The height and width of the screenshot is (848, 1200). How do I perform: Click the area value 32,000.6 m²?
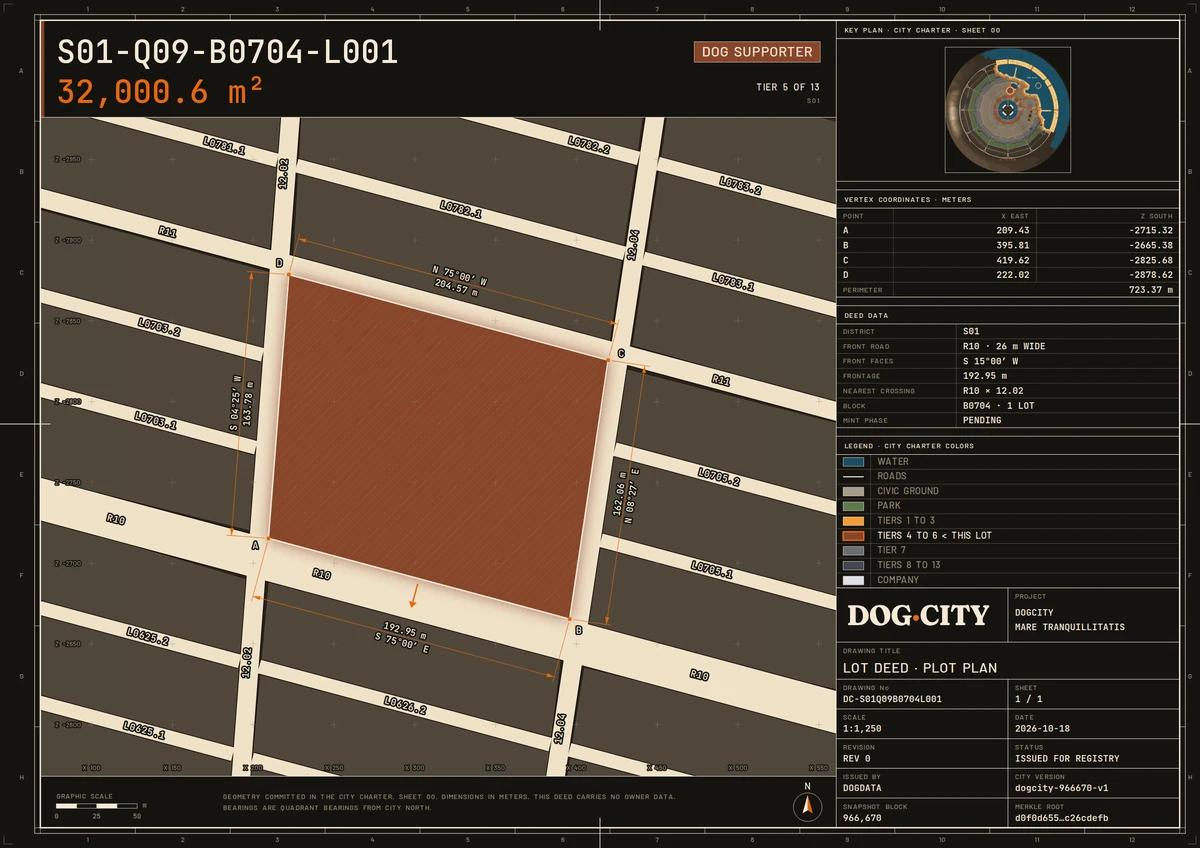[x=160, y=91]
